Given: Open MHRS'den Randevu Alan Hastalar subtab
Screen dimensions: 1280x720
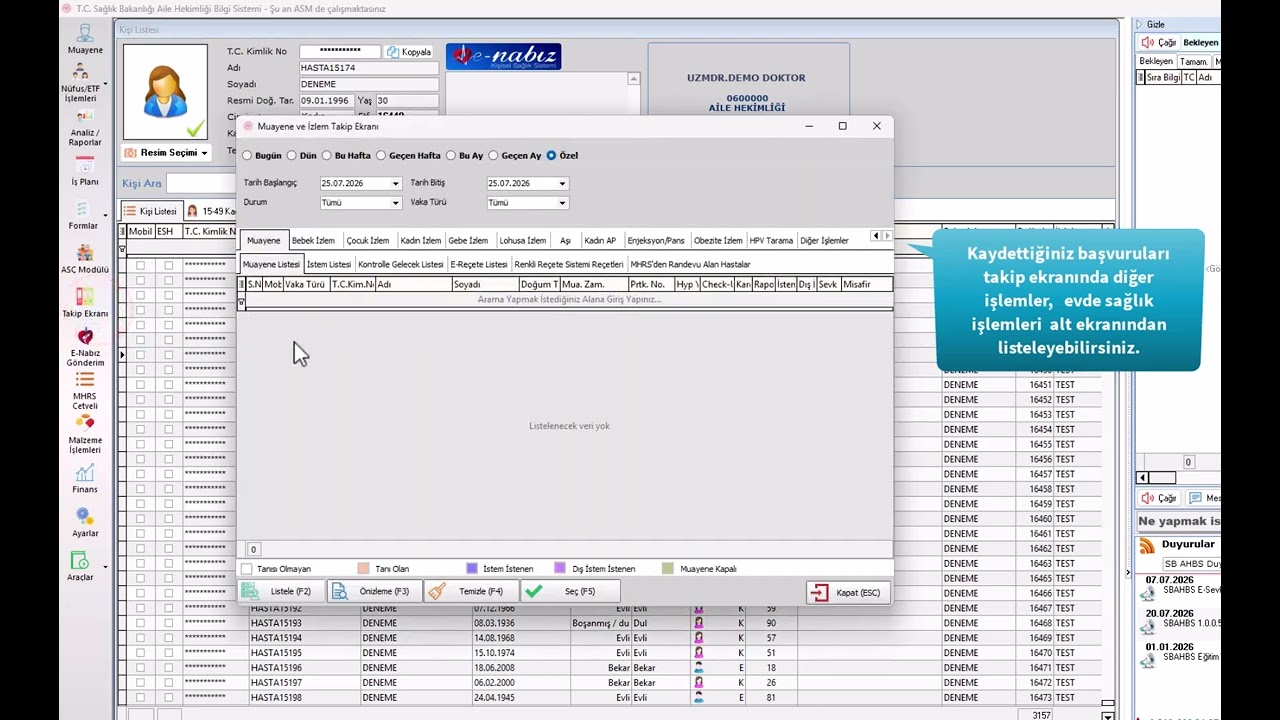Looking at the screenshot, I should point(691,265).
